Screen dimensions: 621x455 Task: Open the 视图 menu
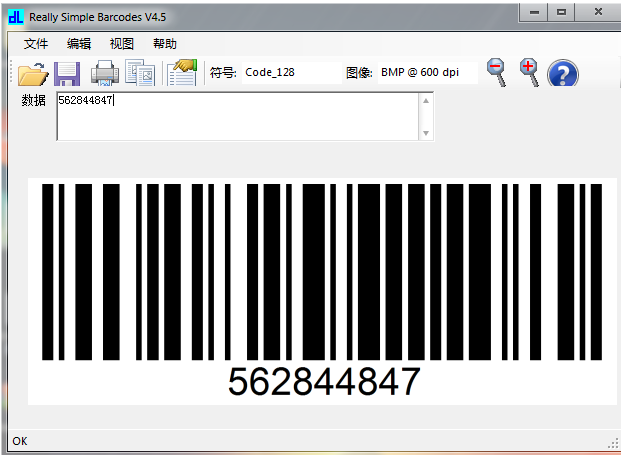[122, 44]
